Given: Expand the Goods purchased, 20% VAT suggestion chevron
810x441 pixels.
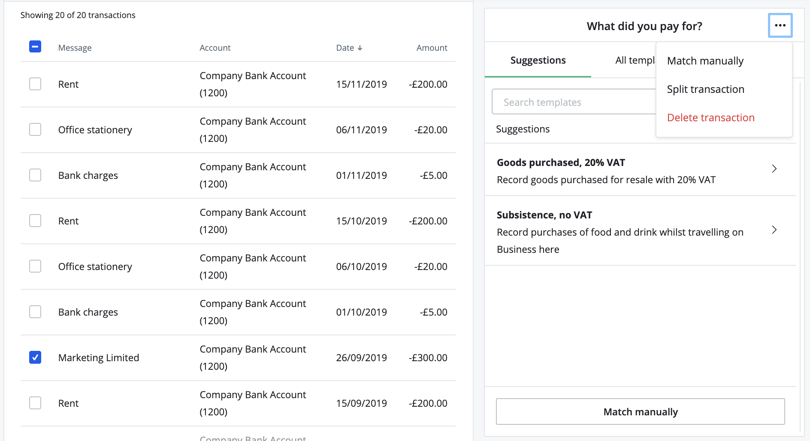Looking at the screenshot, I should [x=774, y=169].
